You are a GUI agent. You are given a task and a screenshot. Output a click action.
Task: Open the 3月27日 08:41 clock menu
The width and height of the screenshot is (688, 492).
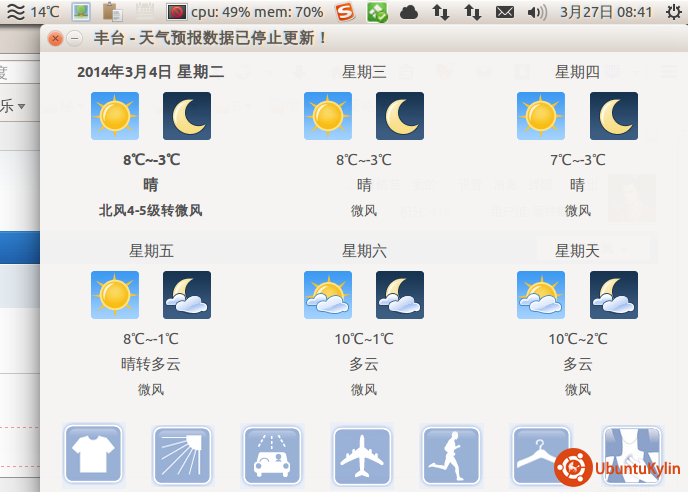click(x=606, y=12)
